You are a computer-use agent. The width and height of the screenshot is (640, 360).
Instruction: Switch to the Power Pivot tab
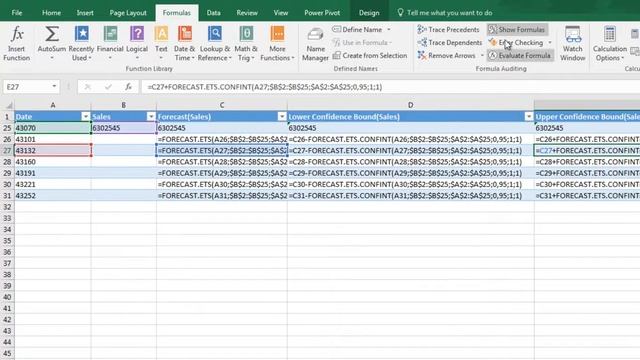pyautogui.click(x=322, y=13)
